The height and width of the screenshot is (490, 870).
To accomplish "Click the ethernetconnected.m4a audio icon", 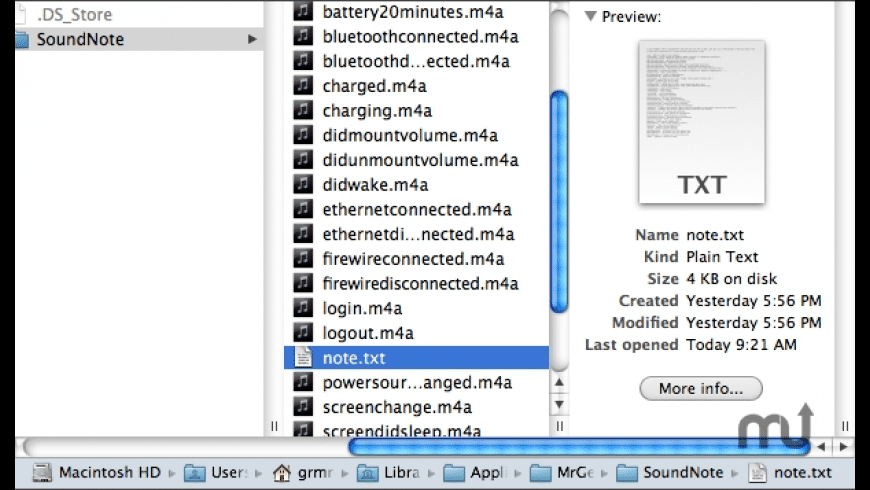I will pos(303,209).
